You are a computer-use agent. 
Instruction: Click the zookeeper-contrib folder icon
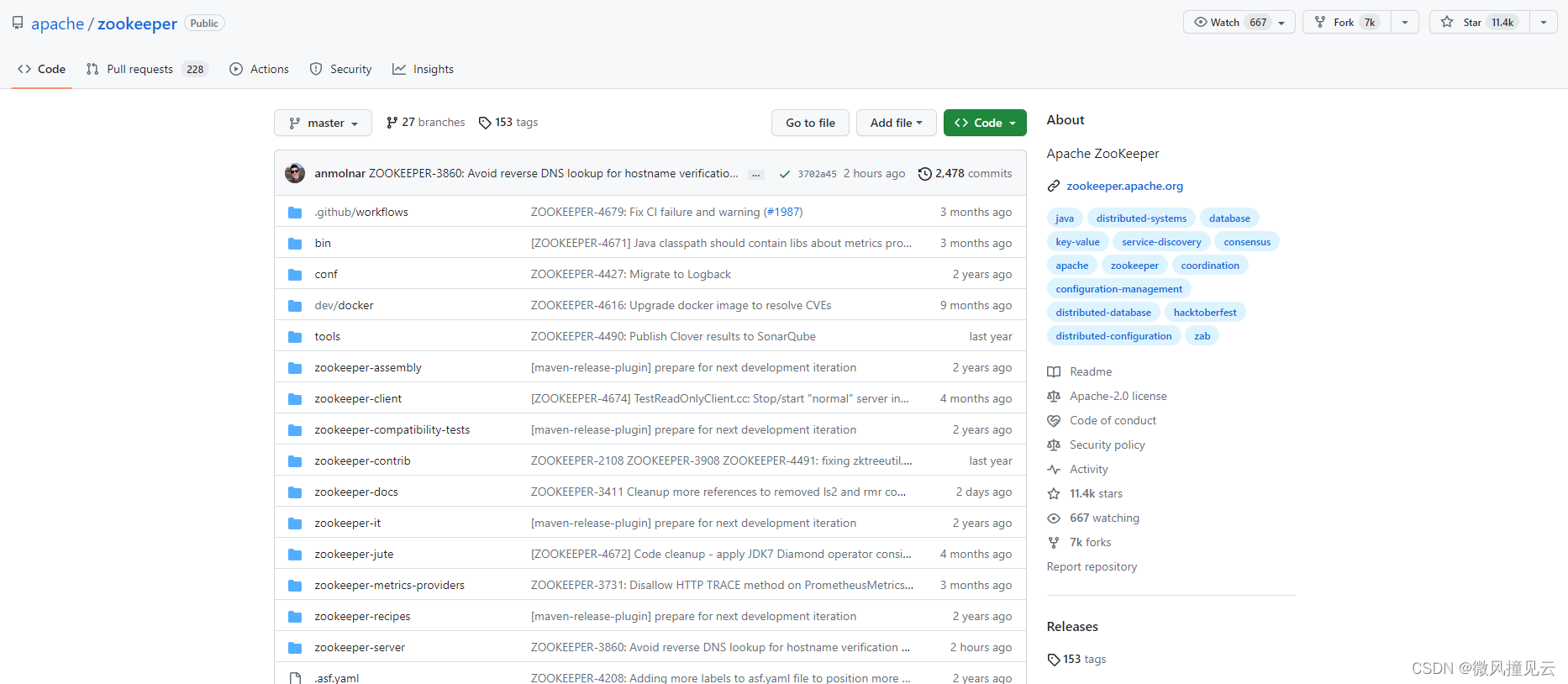click(295, 461)
